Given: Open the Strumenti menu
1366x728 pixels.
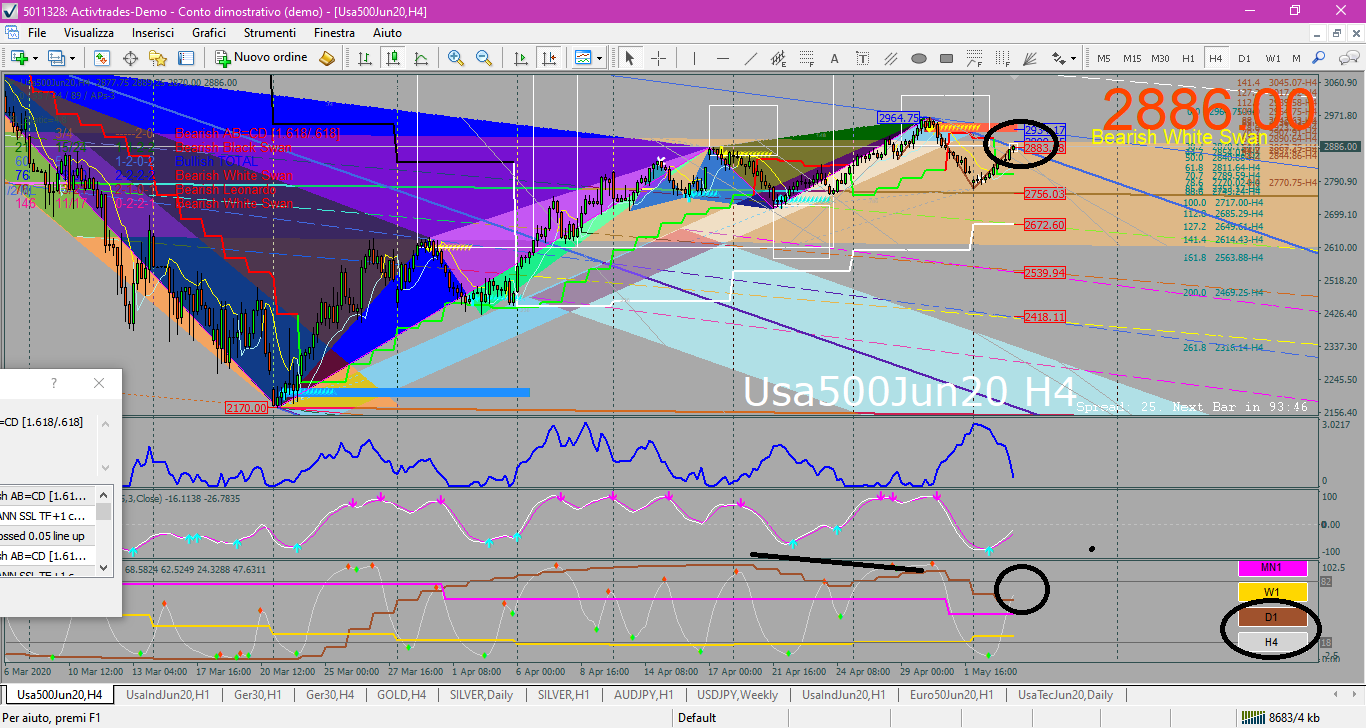Looking at the screenshot, I should coord(270,33).
